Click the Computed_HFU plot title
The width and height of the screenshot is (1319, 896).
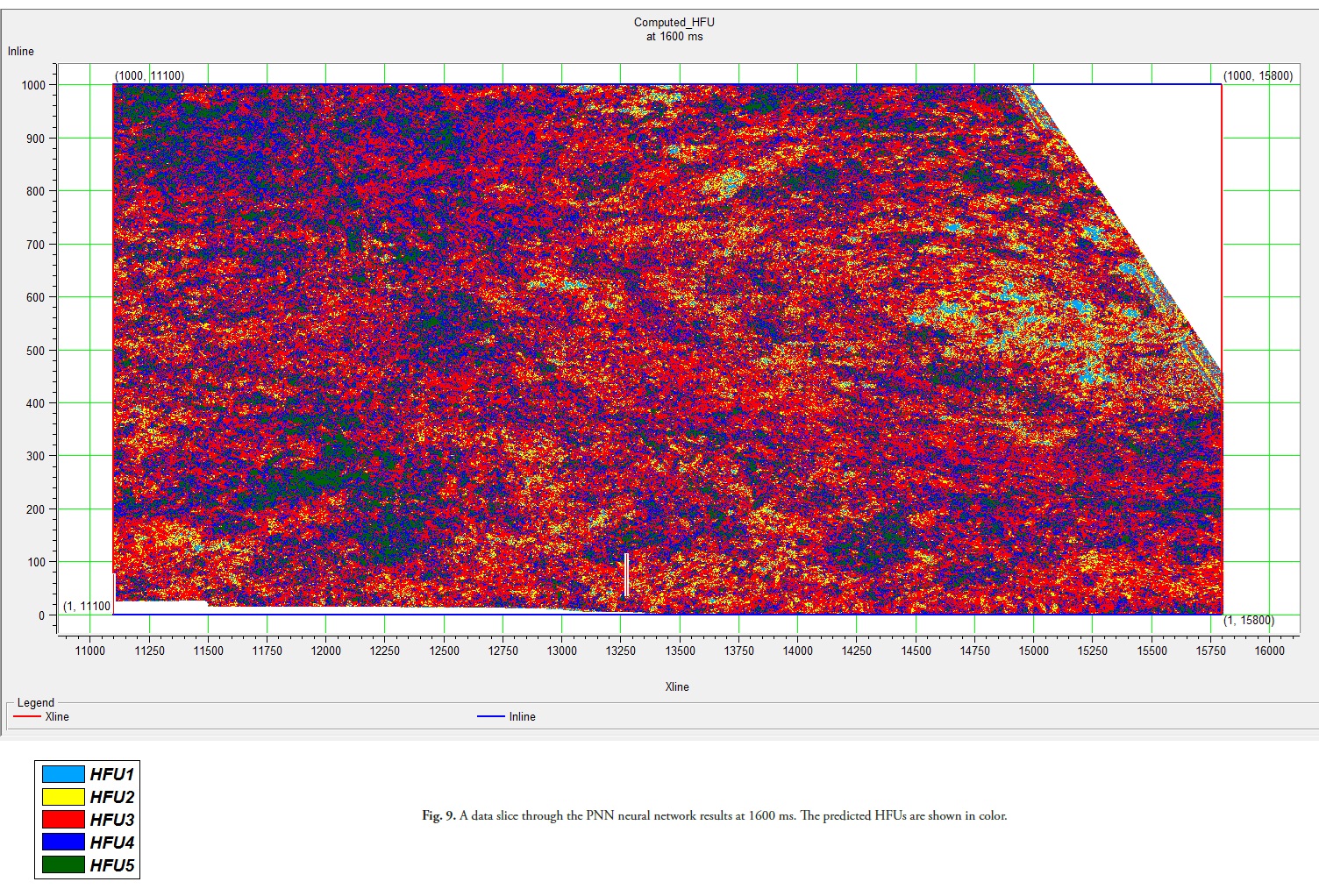(674, 23)
